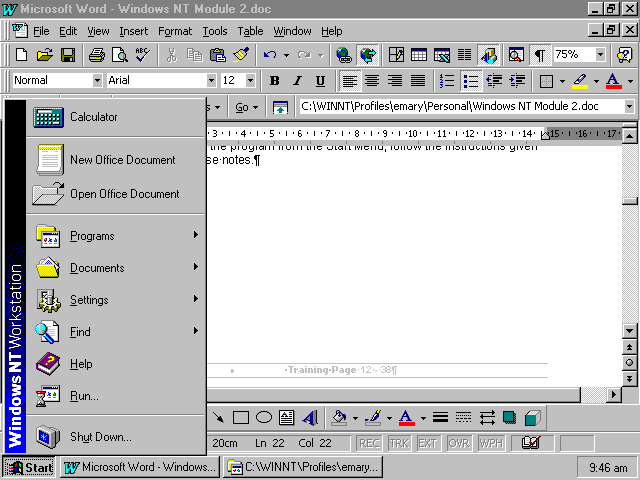The image size is (640, 480).
Task: Toggle Show/Hide paragraph marks
Action: (x=540, y=55)
